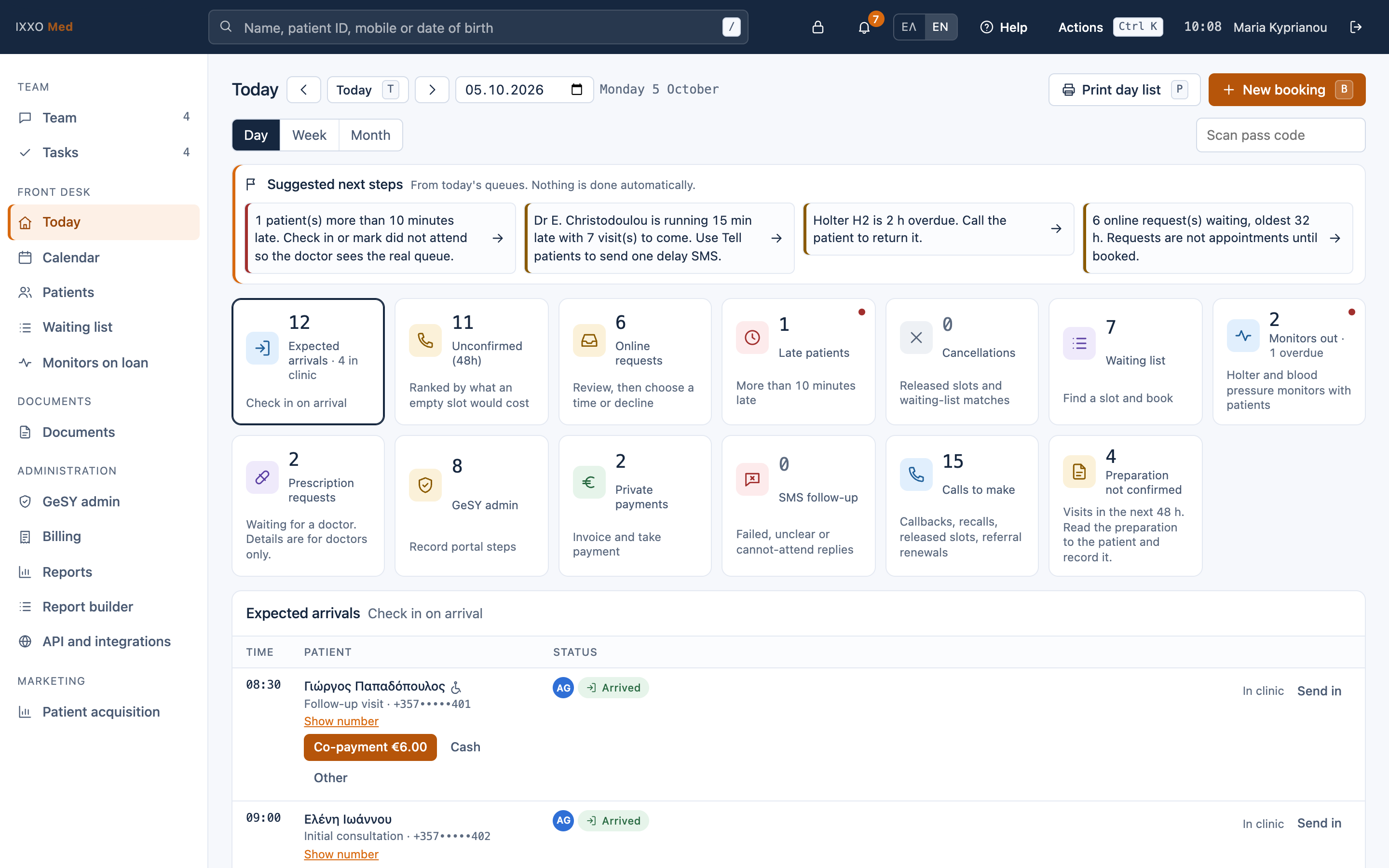This screenshot has height=868, width=1389.
Task: Open Calendar in the sidebar
Action: tap(104, 257)
